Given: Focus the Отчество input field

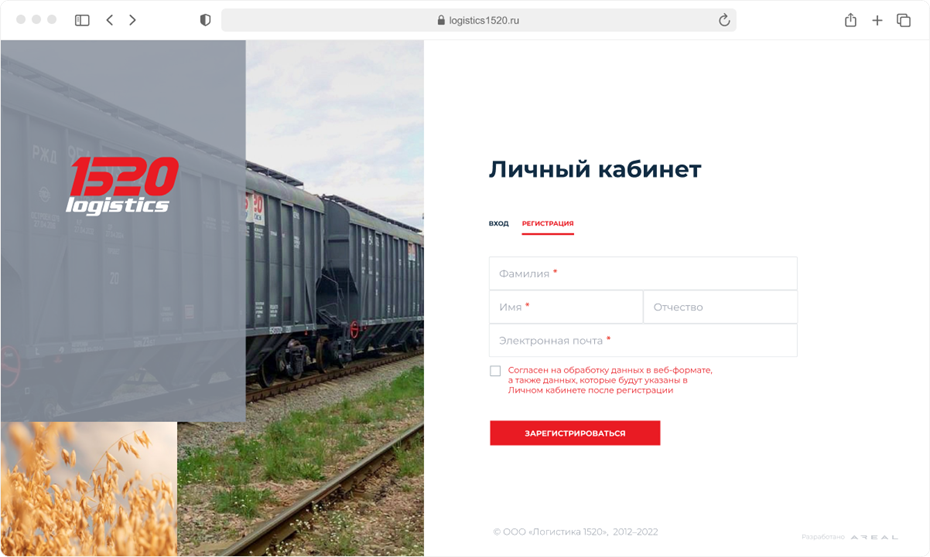Looking at the screenshot, I should pyautogui.click(x=720, y=307).
